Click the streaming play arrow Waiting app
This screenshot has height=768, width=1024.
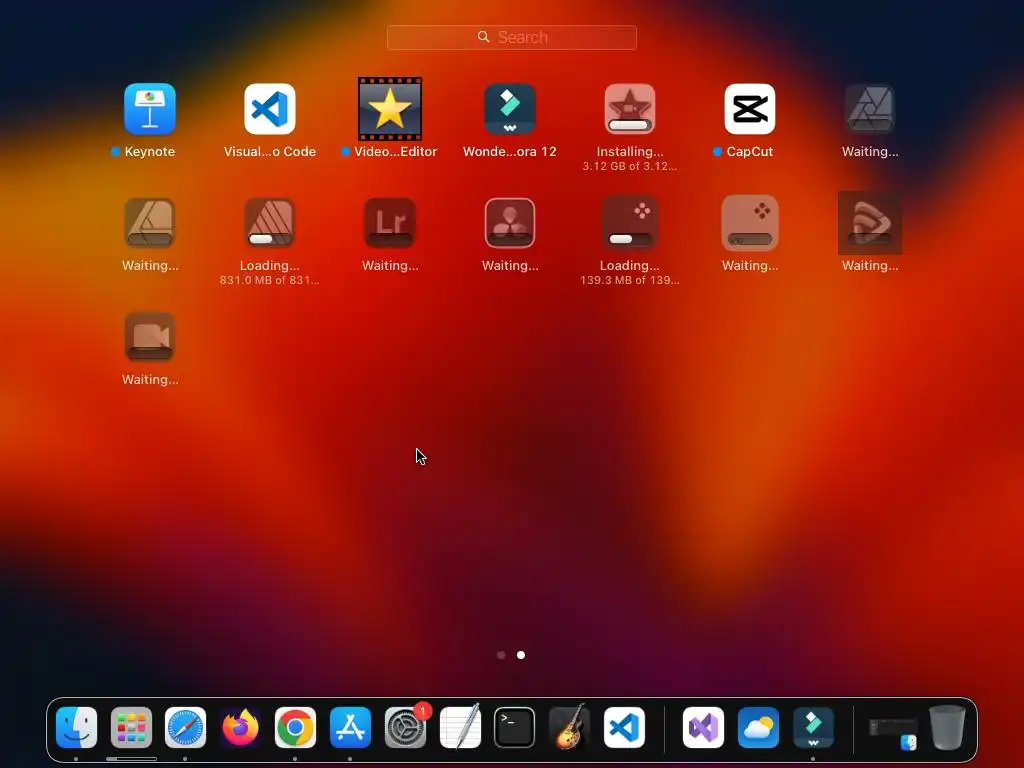[x=870, y=223]
